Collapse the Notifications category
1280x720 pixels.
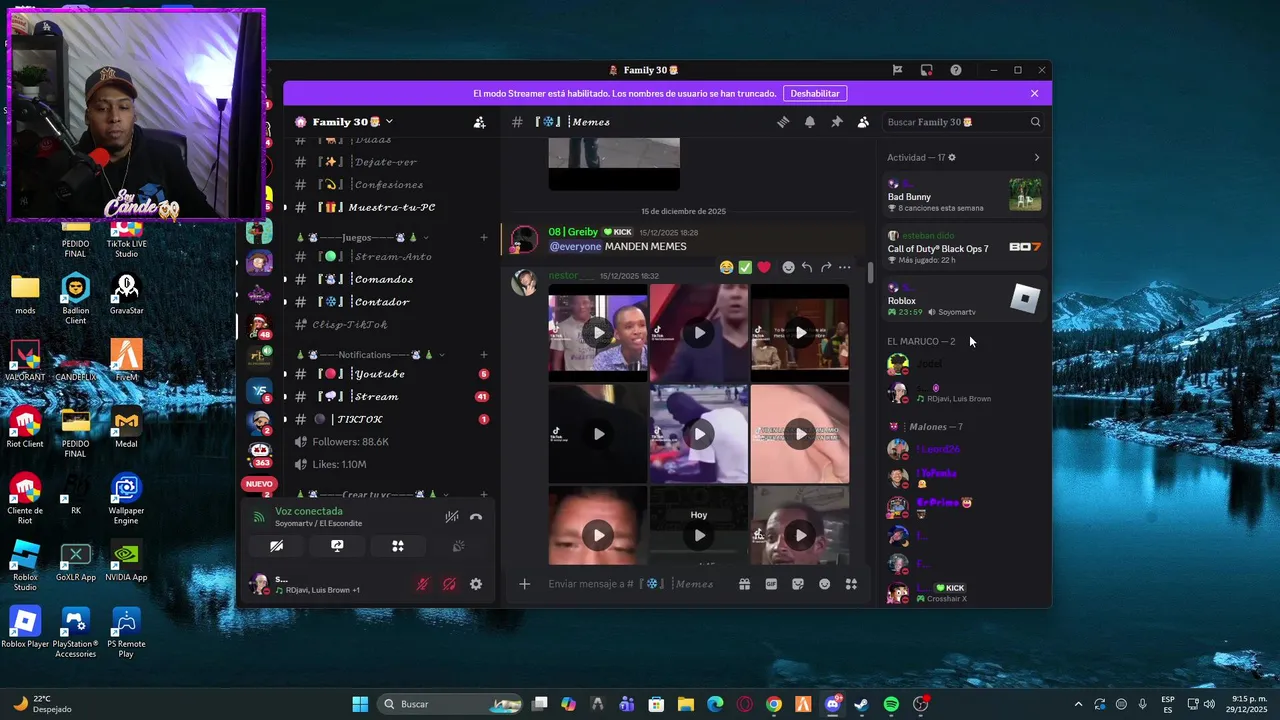click(371, 355)
